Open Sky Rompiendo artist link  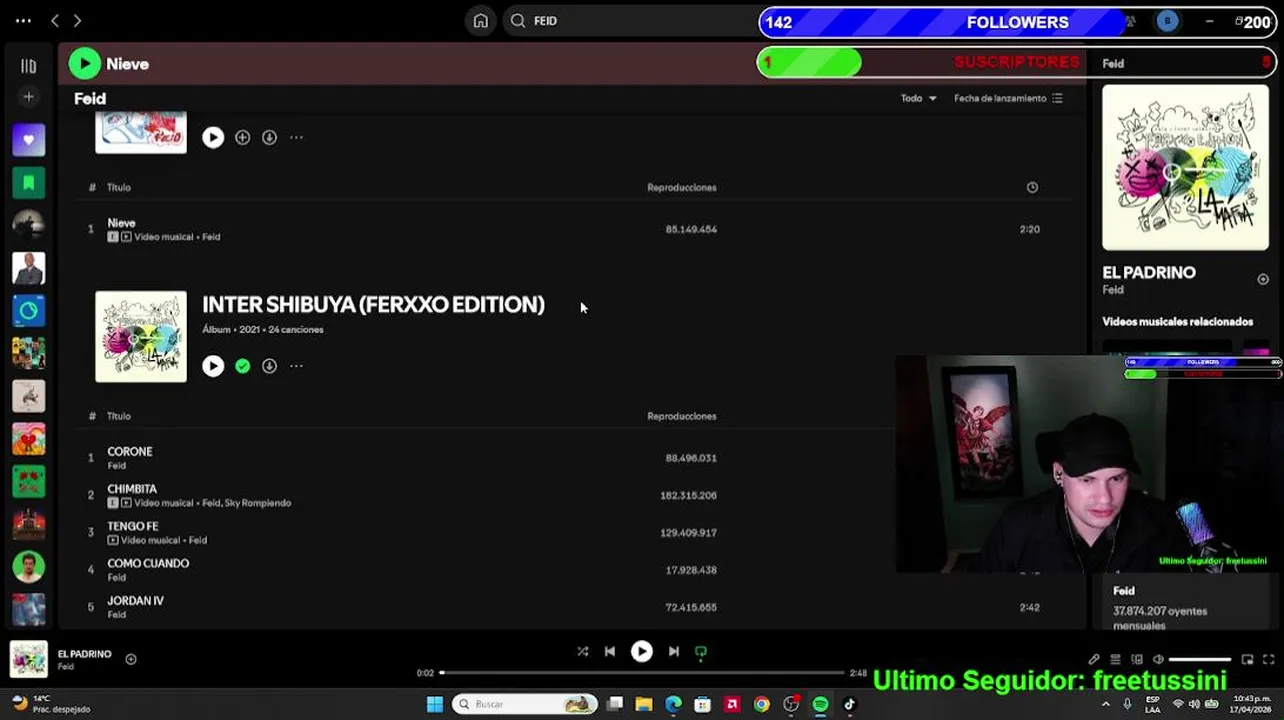[x=258, y=503]
